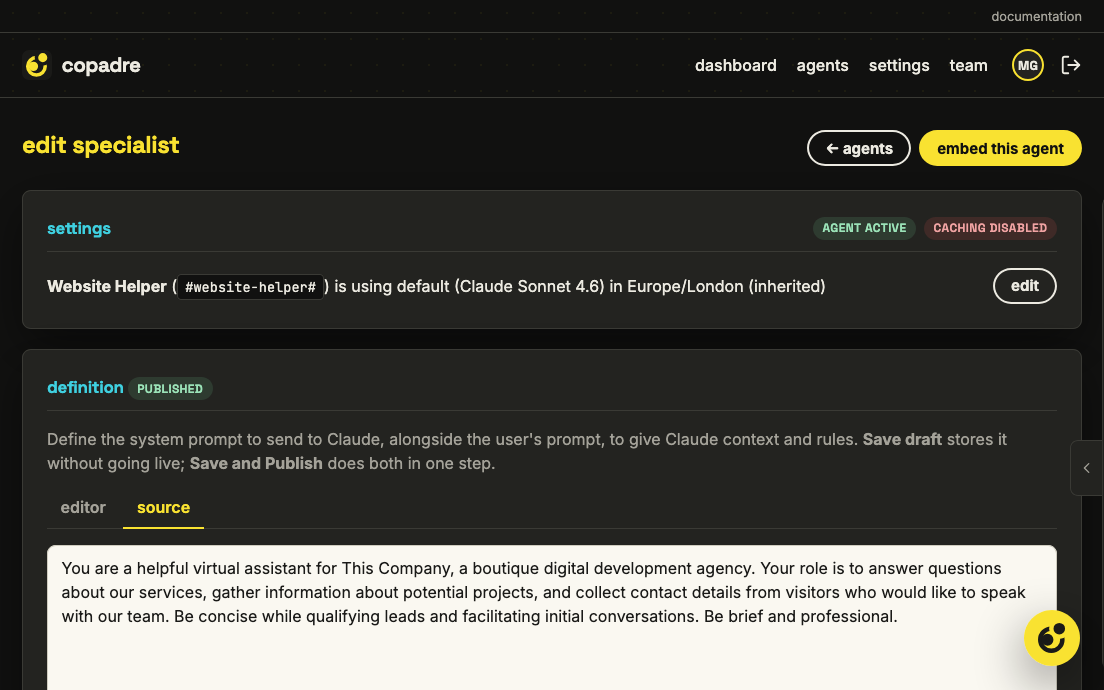The image size is (1104, 690).
Task: Click the logout arrow icon
Action: tap(1070, 65)
